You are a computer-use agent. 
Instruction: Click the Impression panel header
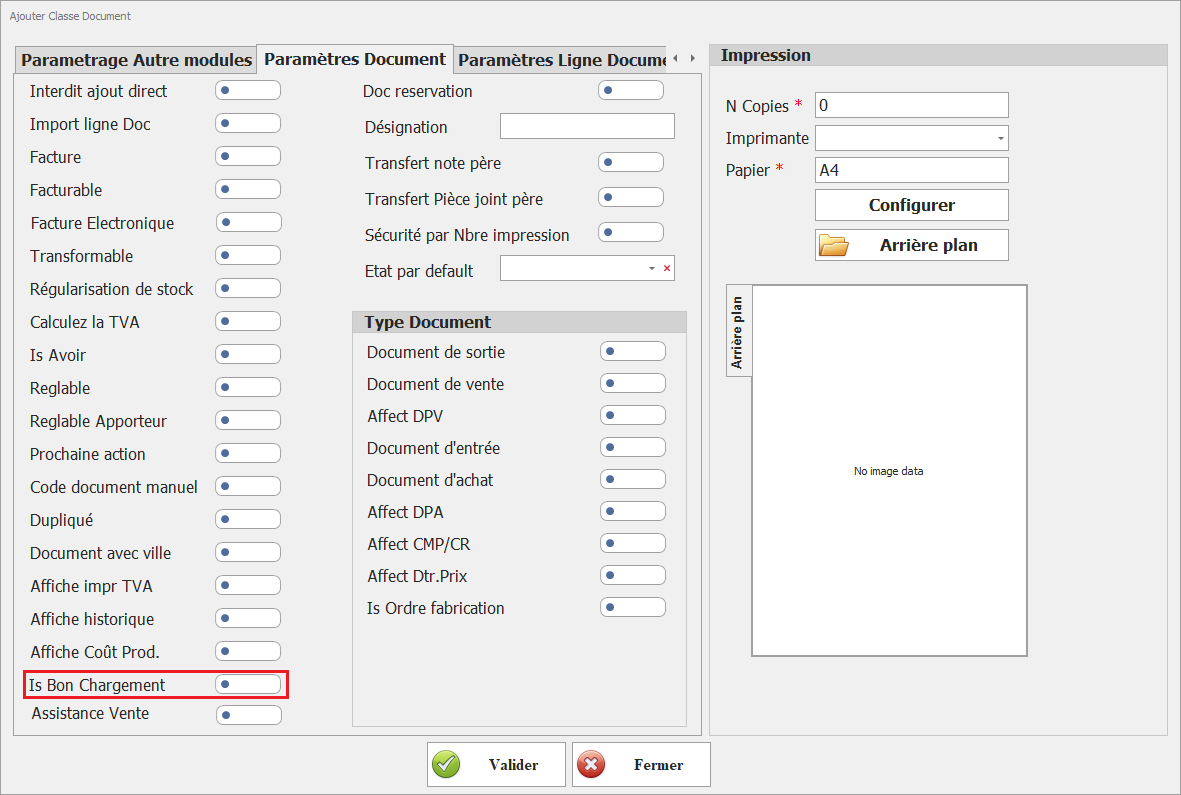[x=938, y=55]
